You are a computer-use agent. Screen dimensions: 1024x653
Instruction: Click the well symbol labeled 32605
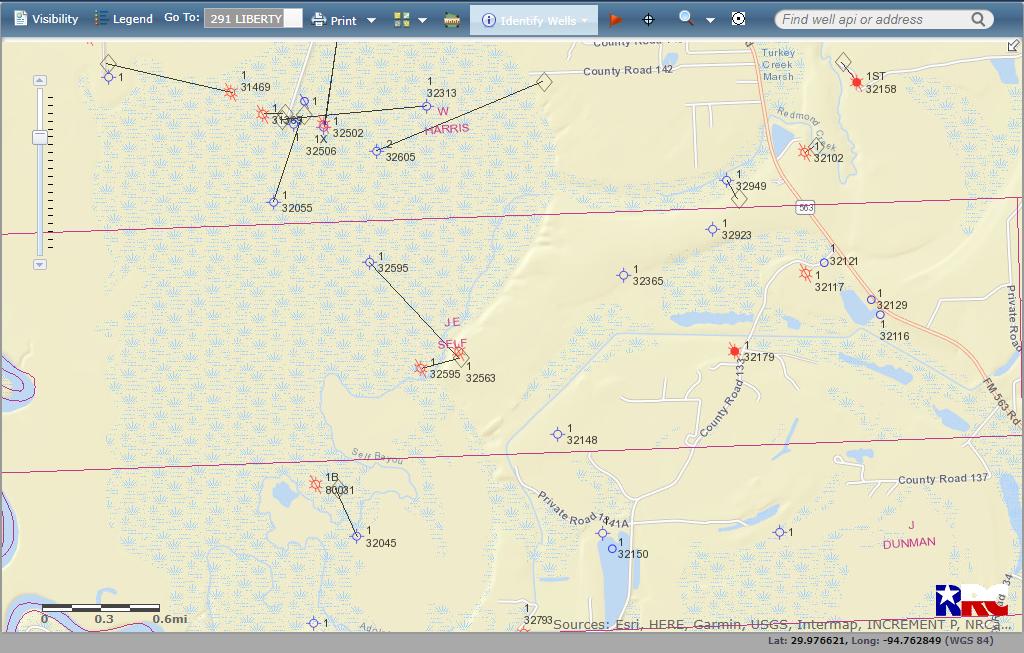(376, 151)
